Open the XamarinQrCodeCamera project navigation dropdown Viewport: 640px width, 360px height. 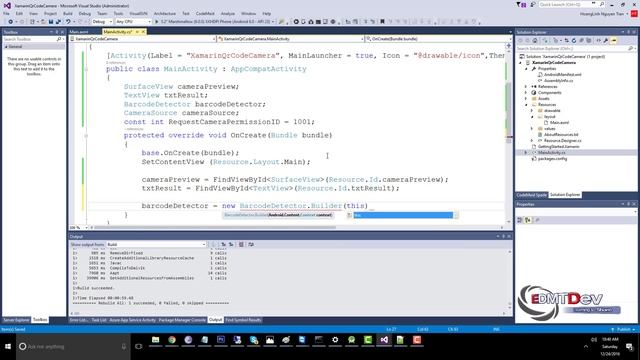pyautogui.click(x=142, y=39)
